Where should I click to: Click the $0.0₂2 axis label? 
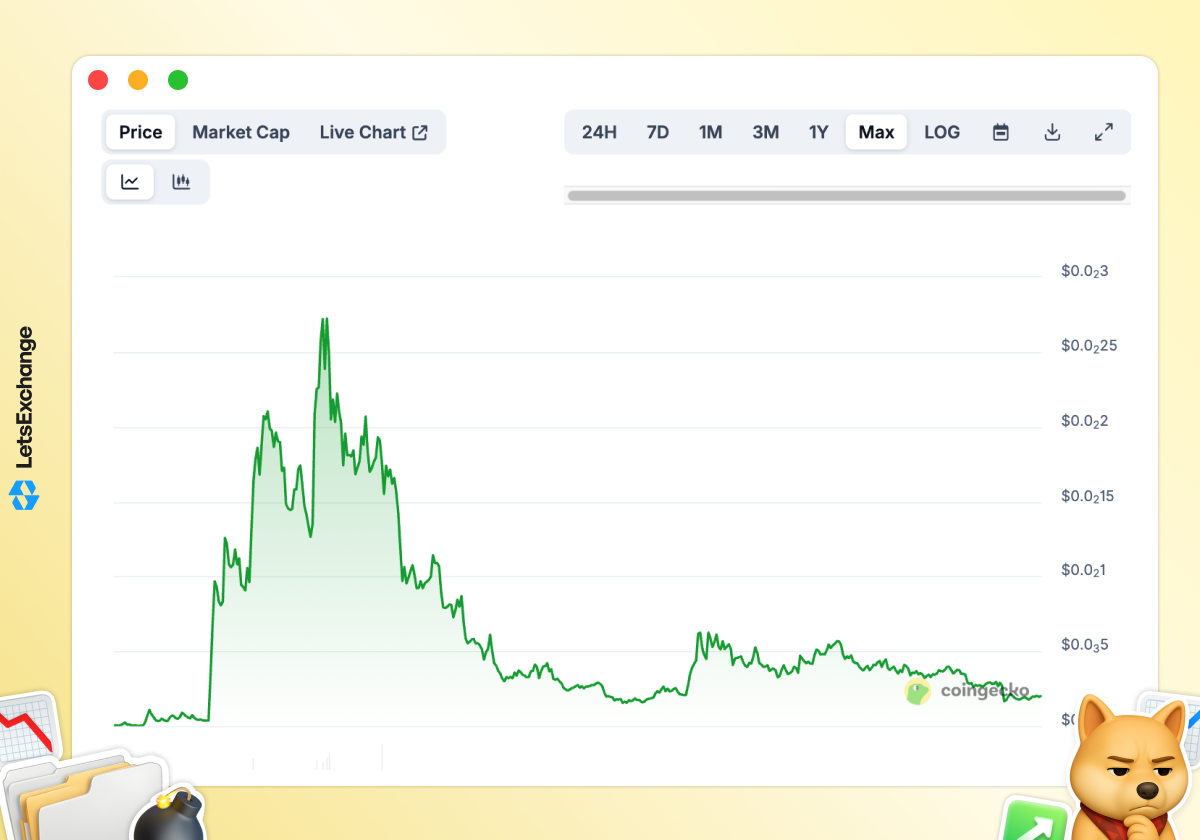point(1085,421)
